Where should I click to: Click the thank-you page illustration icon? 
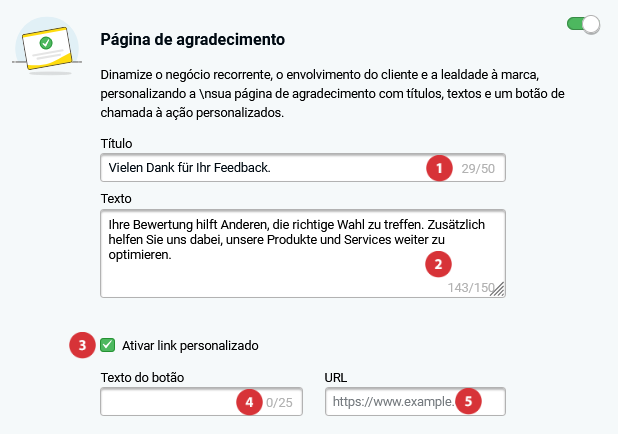[x=47, y=47]
